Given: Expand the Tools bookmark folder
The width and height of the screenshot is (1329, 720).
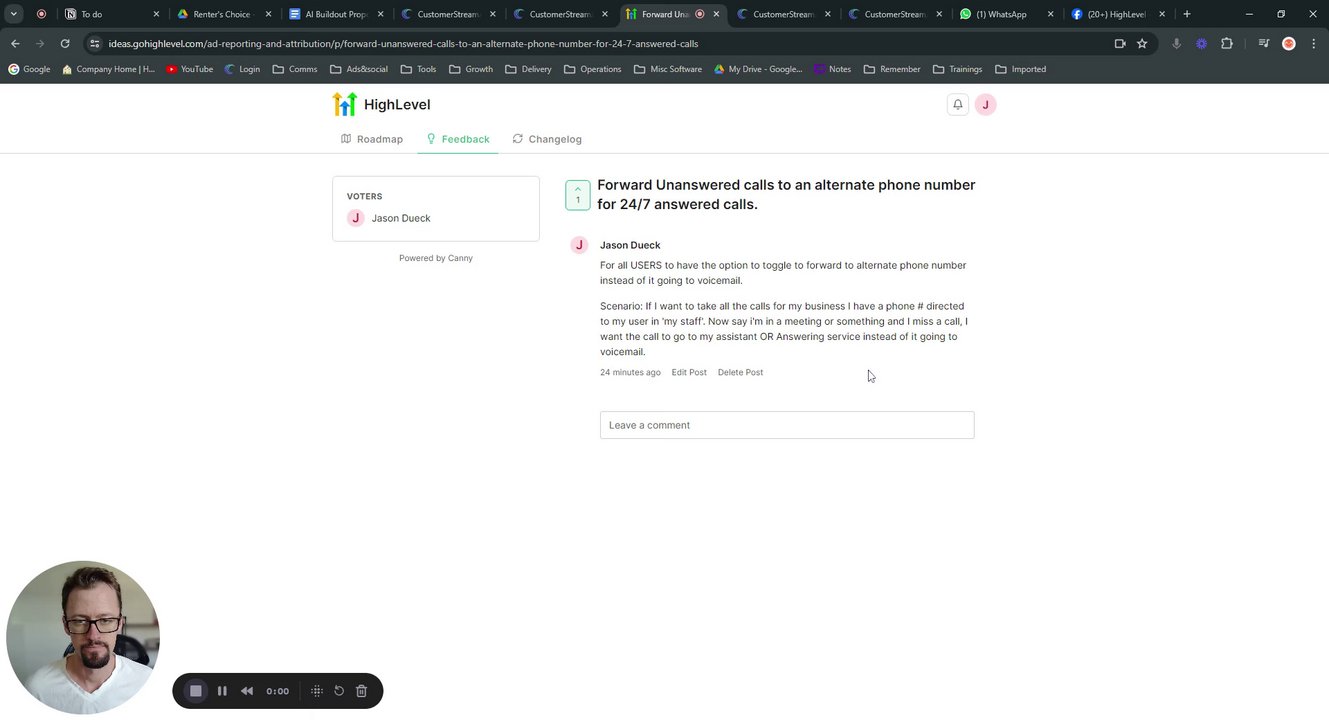Looking at the screenshot, I should (418, 69).
